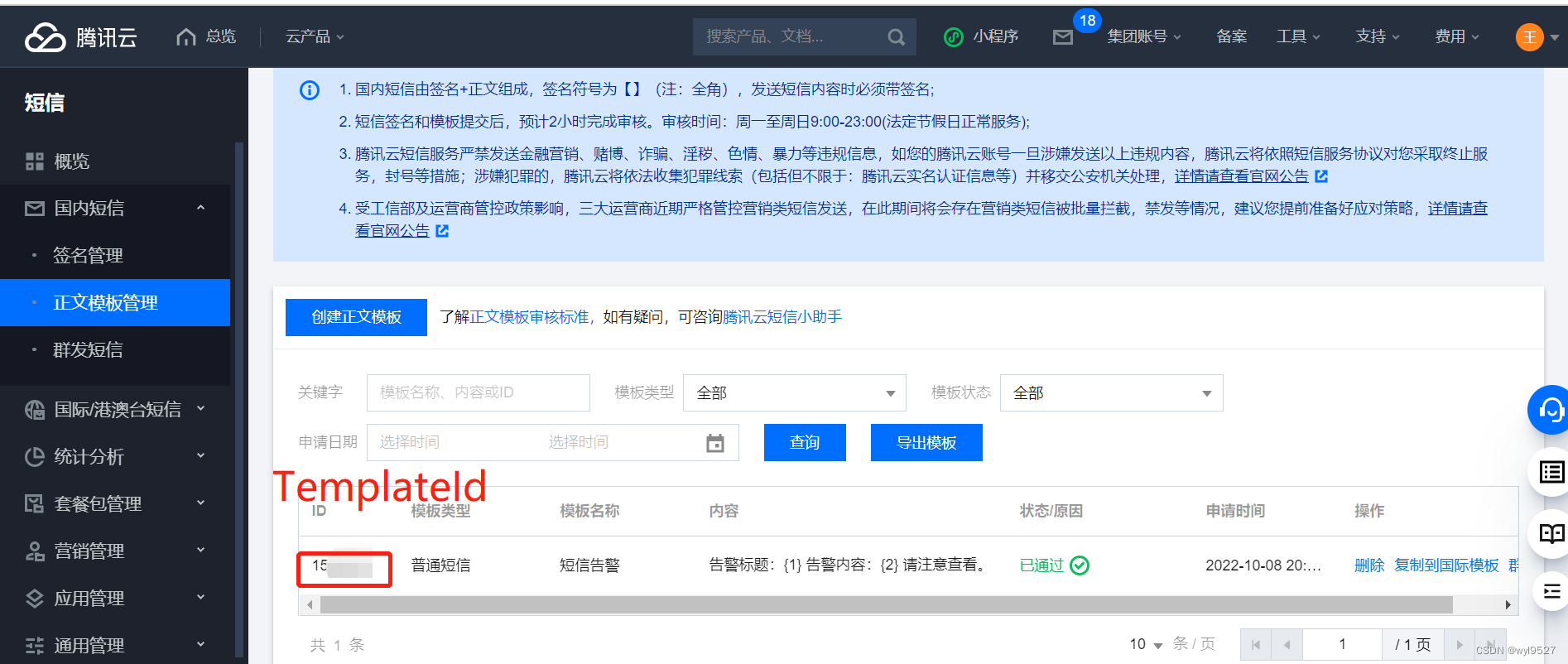
Task: Open the 小程序 mini program icon
Action: click(x=954, y=36)
